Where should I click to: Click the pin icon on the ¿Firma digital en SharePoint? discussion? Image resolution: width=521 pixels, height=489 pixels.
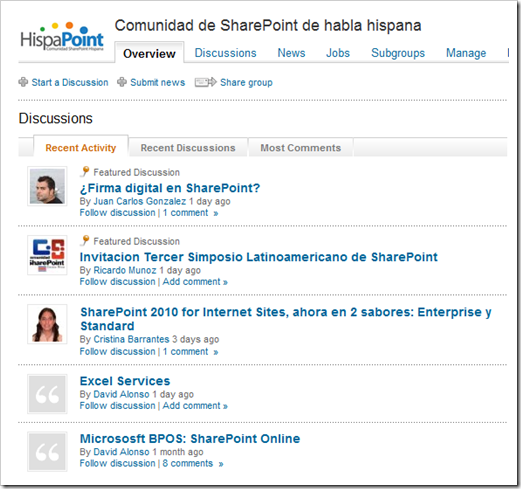(85, 172)
